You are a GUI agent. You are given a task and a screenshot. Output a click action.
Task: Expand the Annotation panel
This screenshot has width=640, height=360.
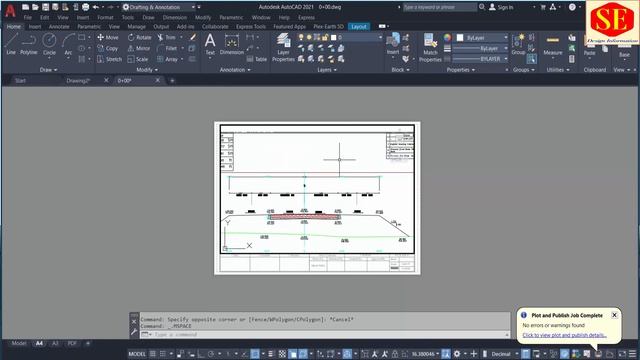point(235,70)
